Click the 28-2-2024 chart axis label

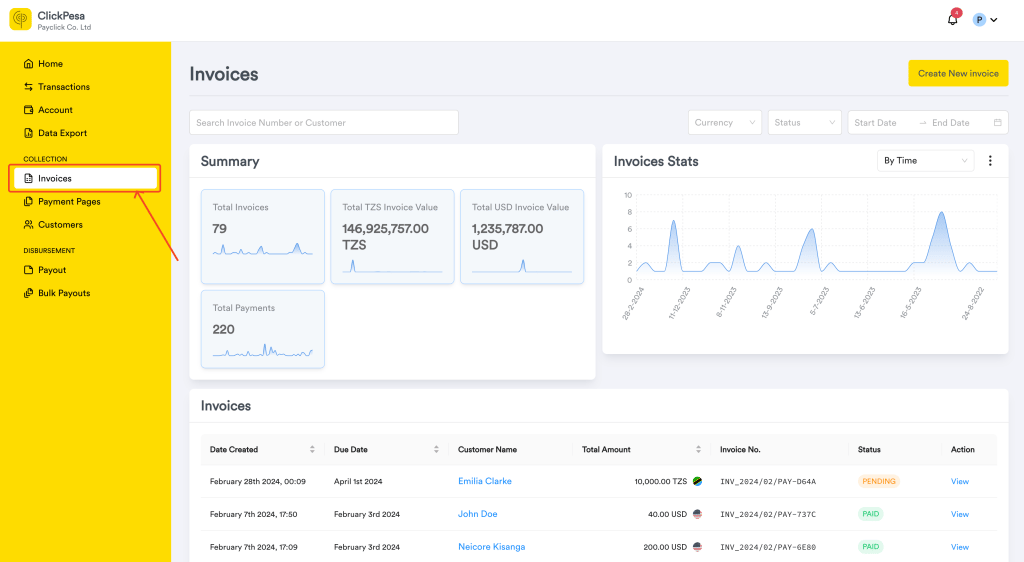coord(633,304)
